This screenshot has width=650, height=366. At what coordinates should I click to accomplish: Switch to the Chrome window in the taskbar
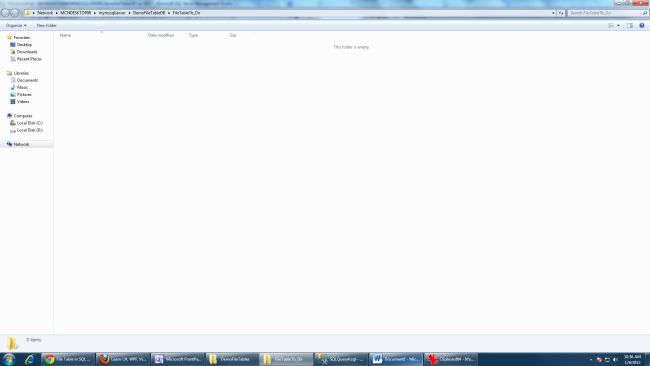(68, 359)
